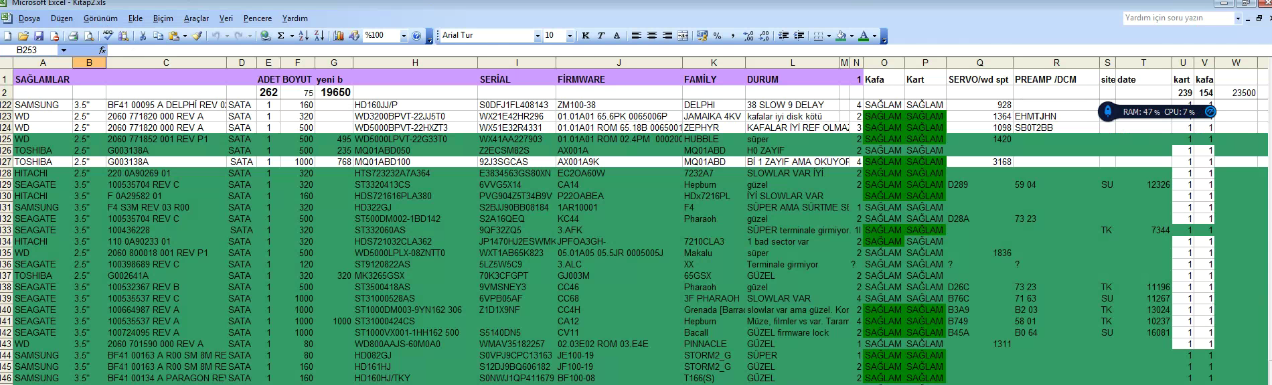1272x385 pixels.
Task: Select the SAĞLAMLAR header cell
Action: (43, 78)
